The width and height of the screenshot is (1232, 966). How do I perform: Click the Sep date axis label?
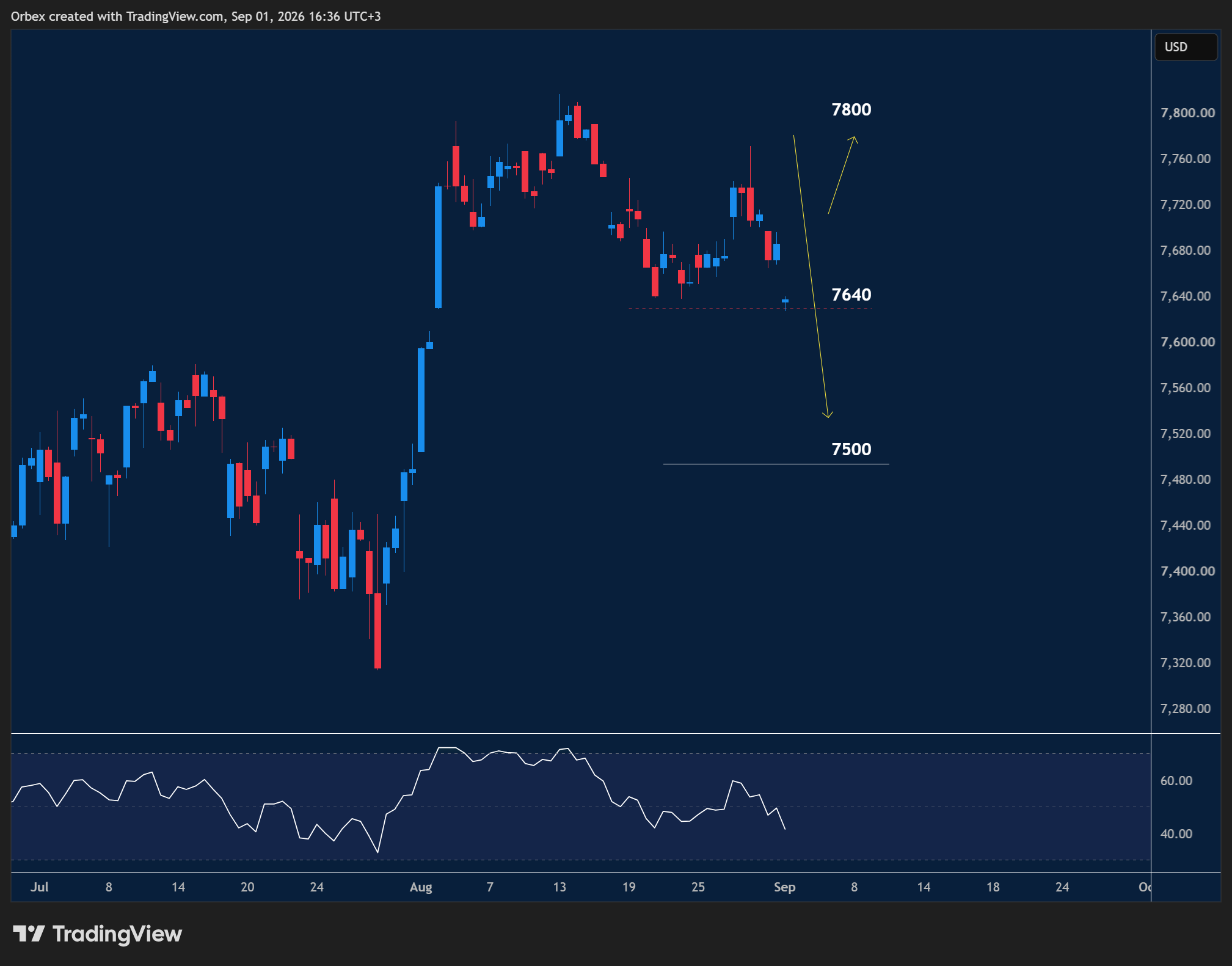(784, 887)
